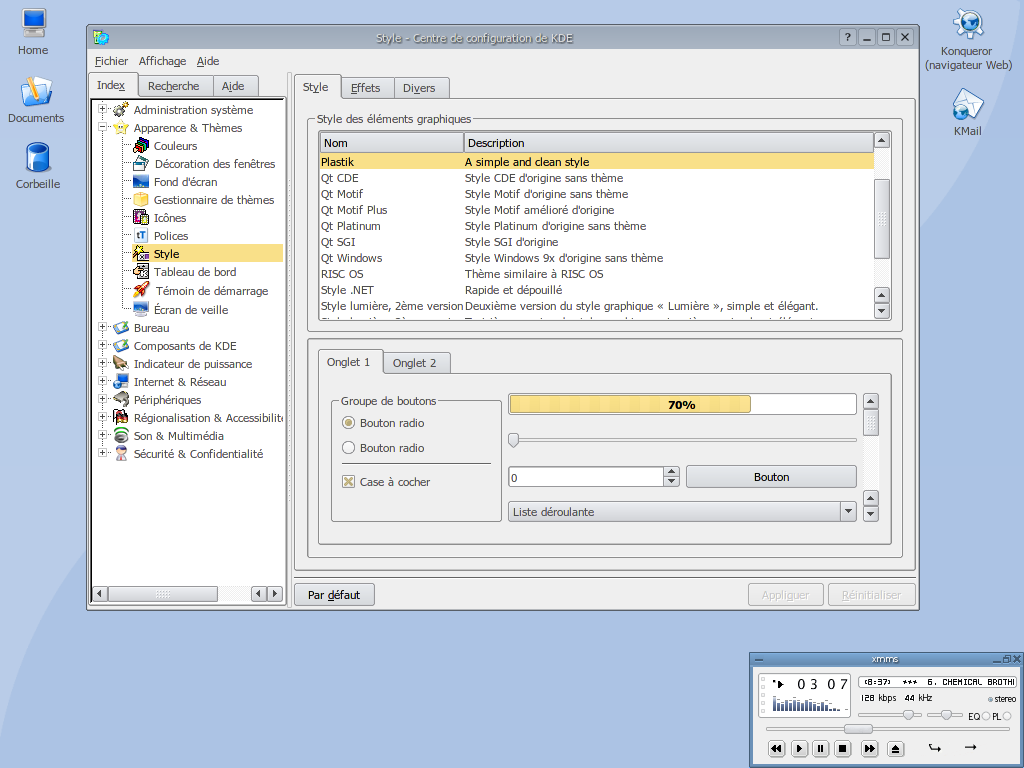The image size is (1024, 768).
Task: Click the Administration système gear icon
Action: pyautogui.click(x=120, y=110)
